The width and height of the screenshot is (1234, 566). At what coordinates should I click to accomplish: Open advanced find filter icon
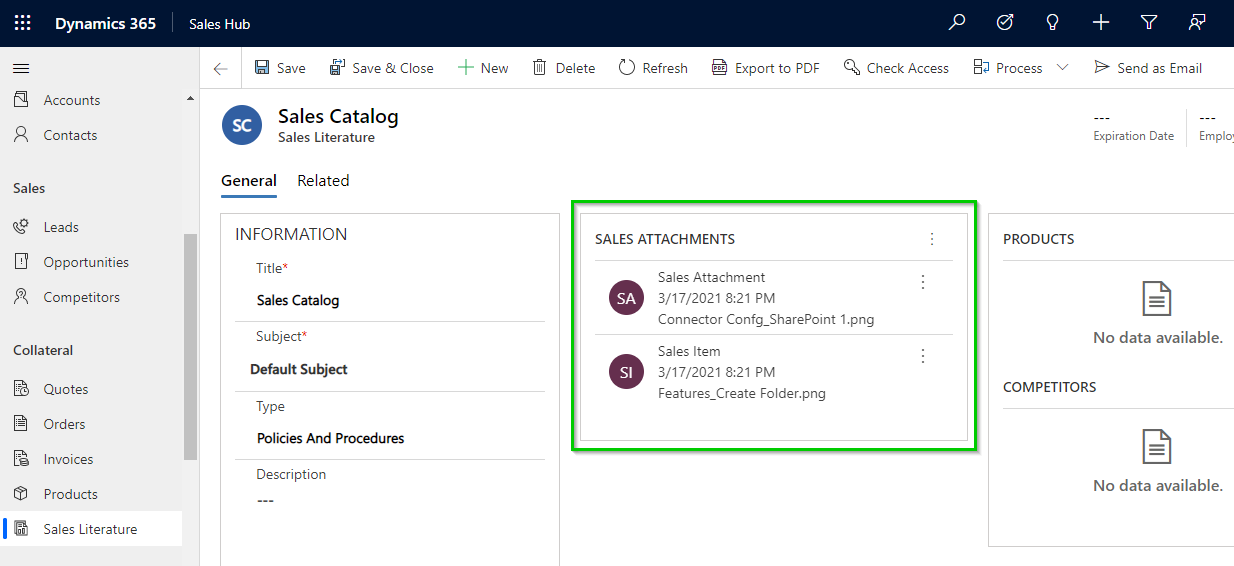click(x=1149, y=23)
